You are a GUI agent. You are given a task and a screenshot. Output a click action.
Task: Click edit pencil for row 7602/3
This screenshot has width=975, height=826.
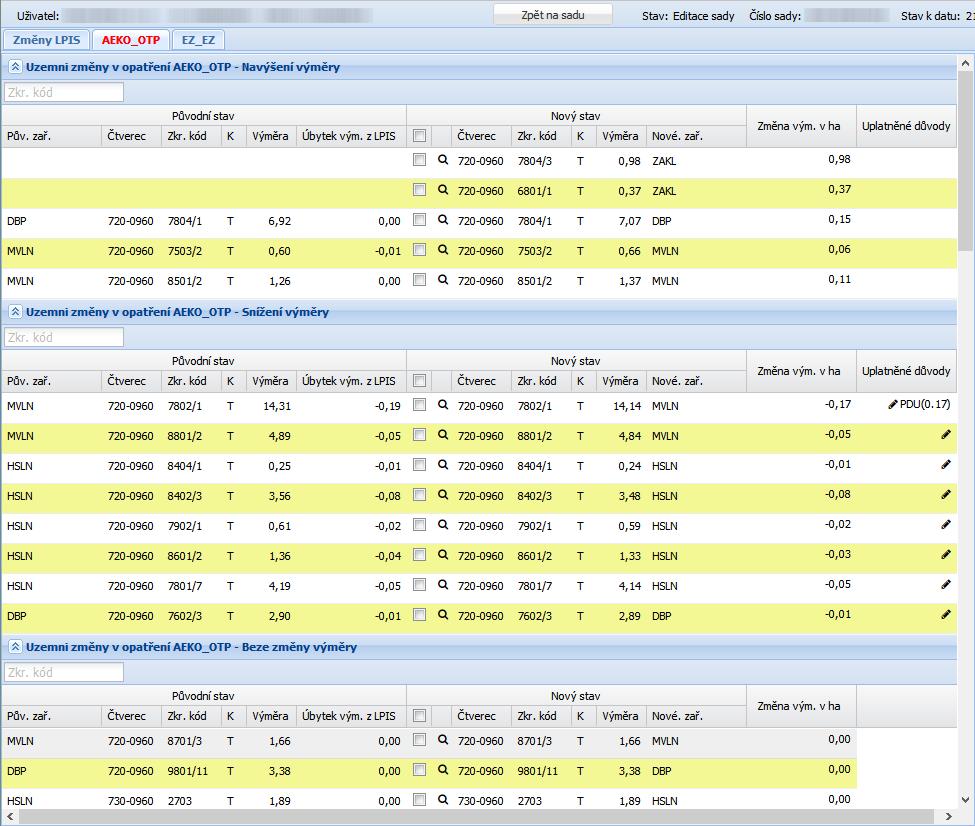tap(946, 615)
